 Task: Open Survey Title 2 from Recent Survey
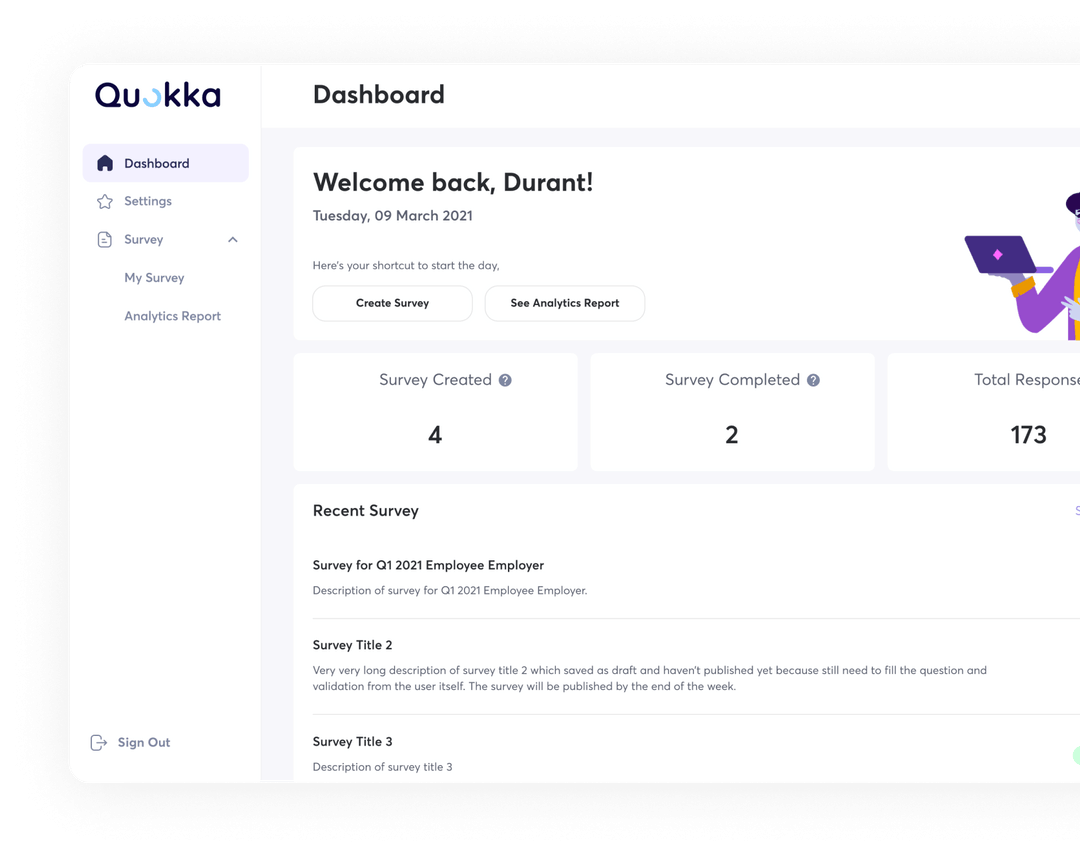pos(353,645)
